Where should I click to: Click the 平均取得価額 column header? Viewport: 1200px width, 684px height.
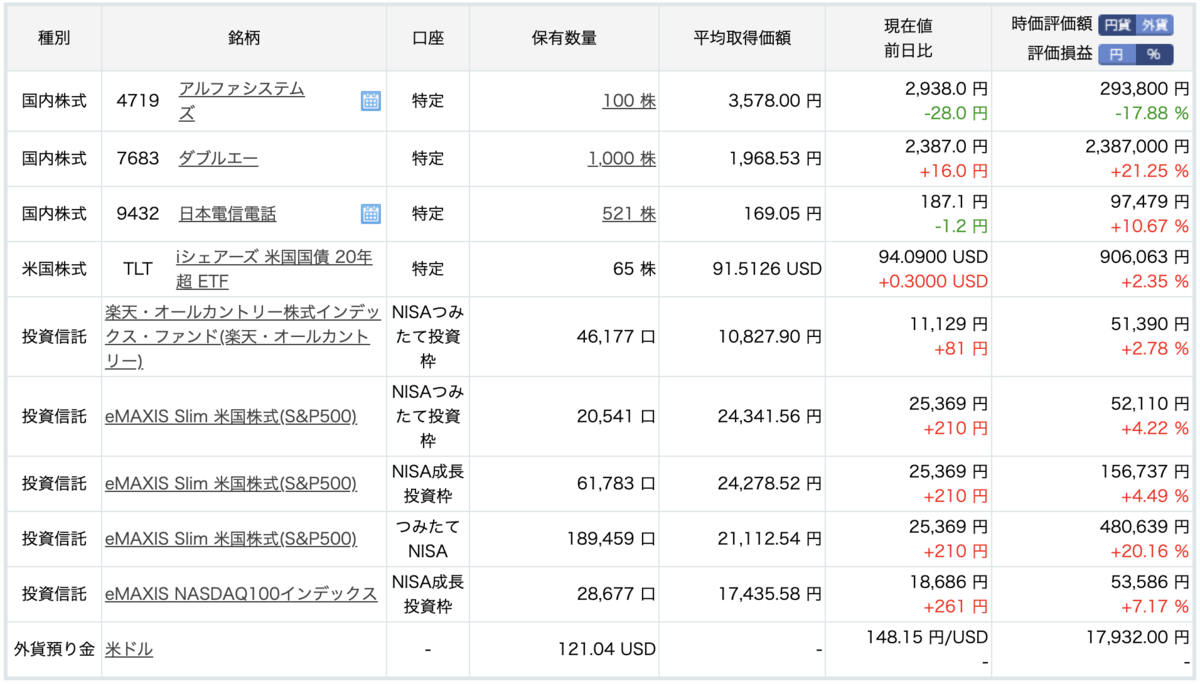(742, 38)
